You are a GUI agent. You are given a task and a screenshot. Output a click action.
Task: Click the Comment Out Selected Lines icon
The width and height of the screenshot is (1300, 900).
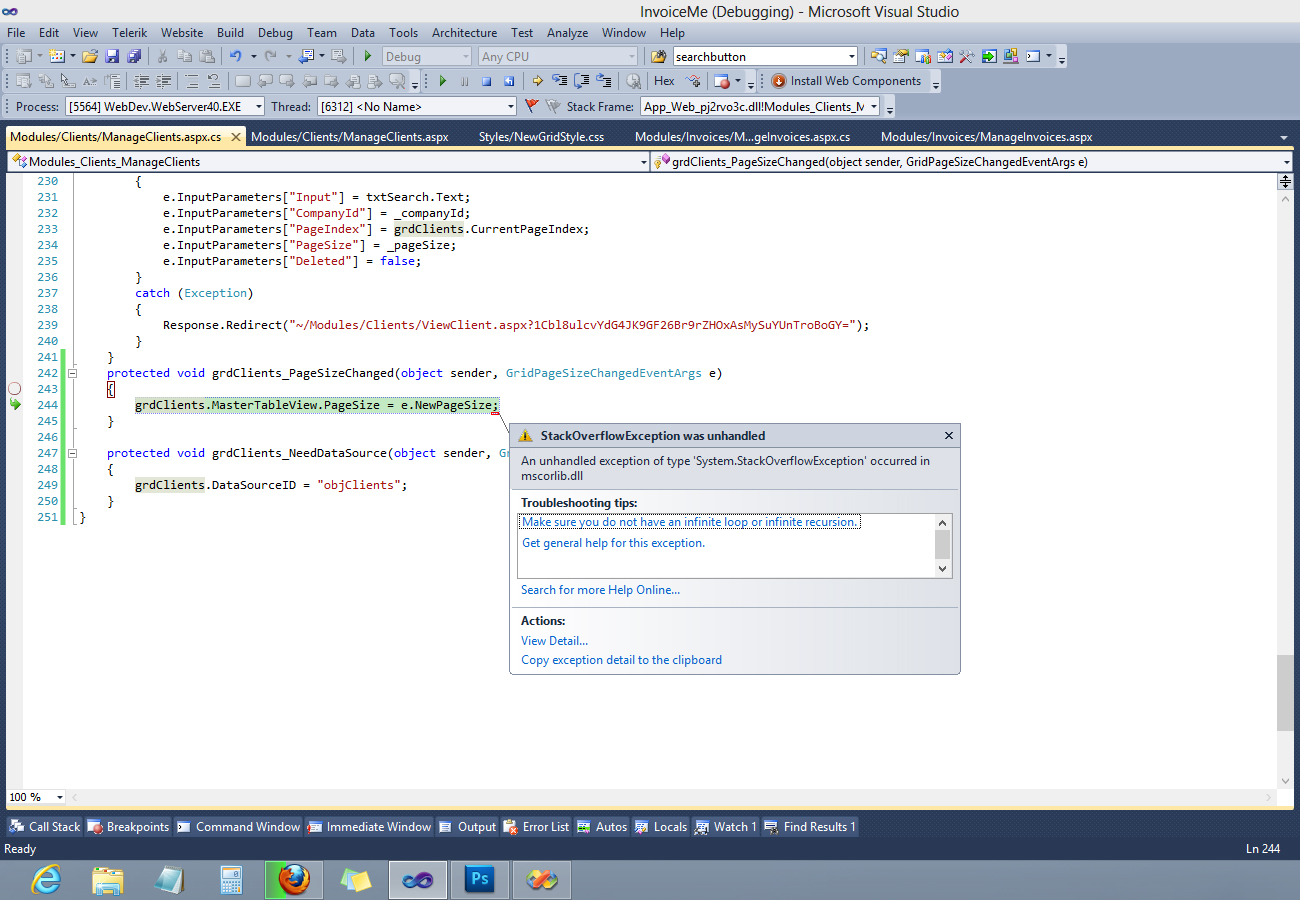(x=190, y=81)
